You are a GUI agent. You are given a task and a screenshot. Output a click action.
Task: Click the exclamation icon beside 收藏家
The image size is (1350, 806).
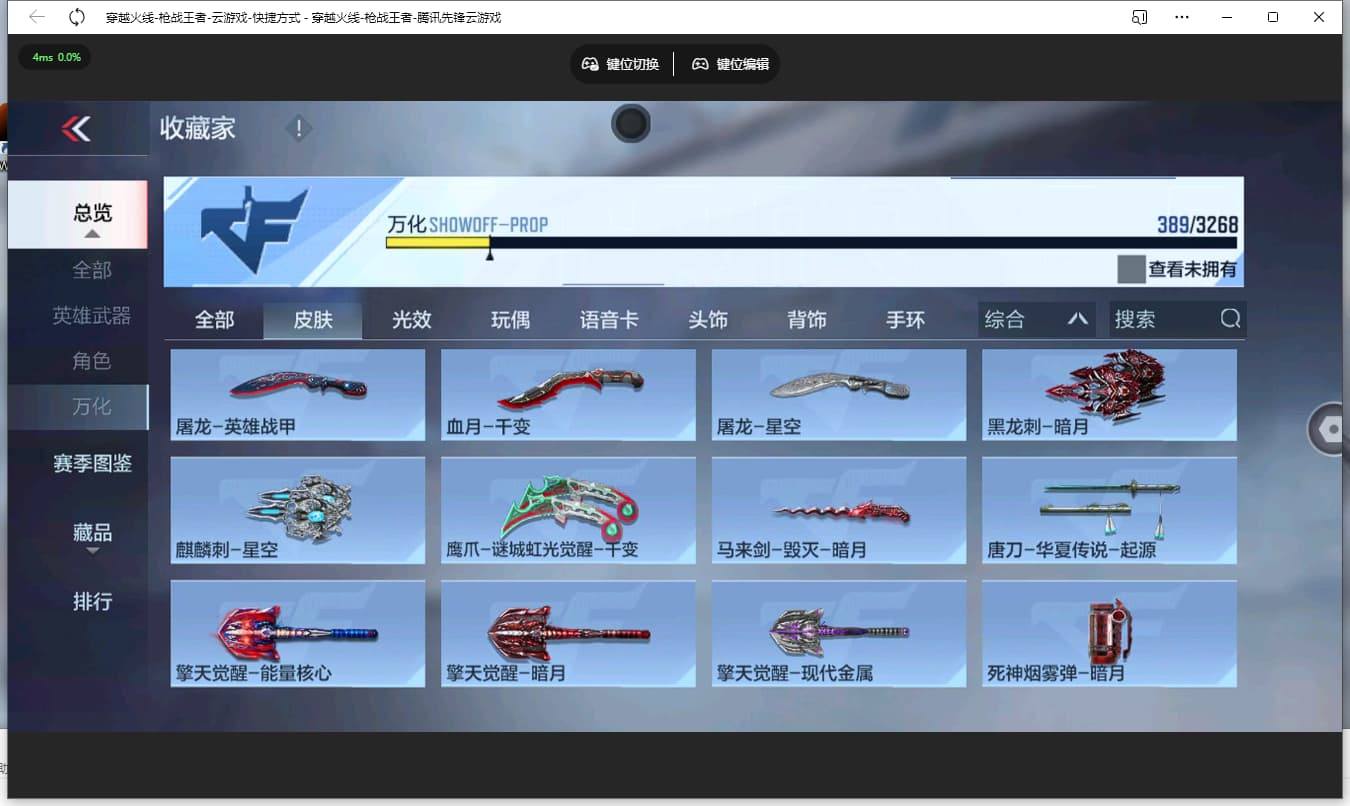click(x=298, y=128)
